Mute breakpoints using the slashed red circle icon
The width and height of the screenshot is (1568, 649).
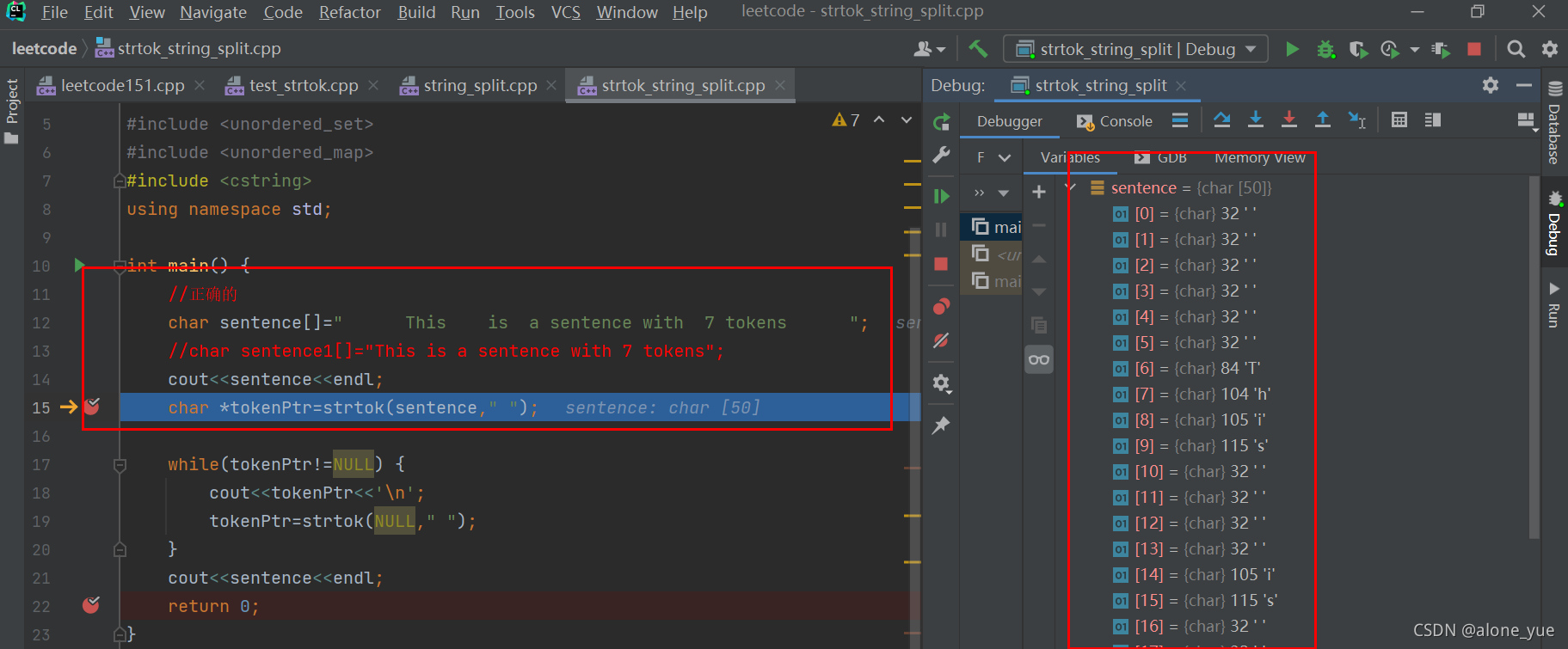coord(942,341)
